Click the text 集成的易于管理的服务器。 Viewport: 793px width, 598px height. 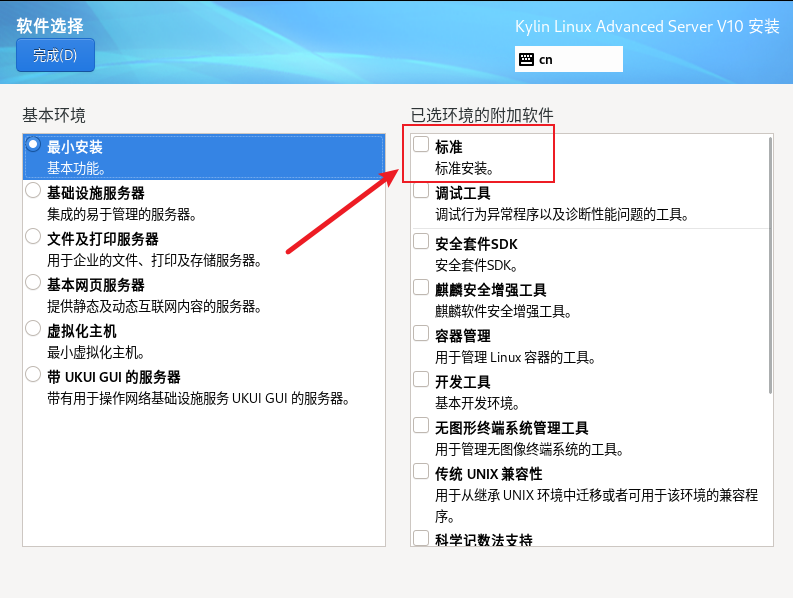pyautogui.click(x=122, y=215)
